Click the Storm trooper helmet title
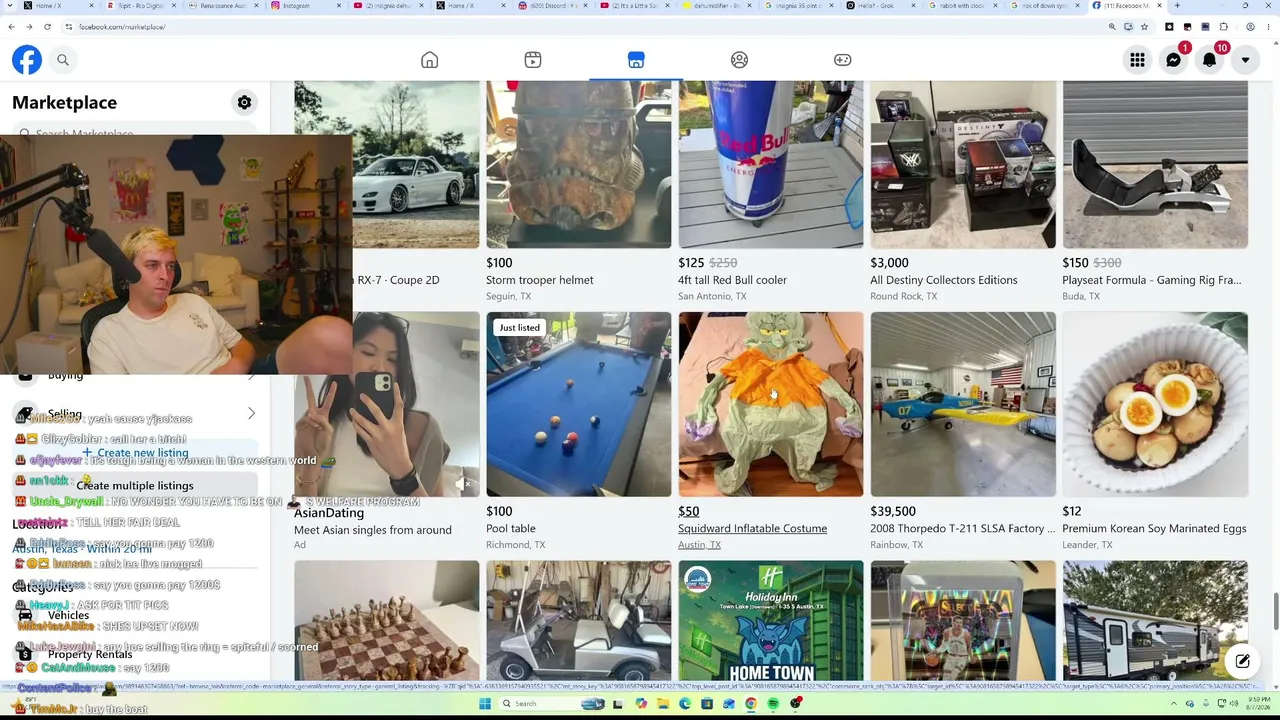This screenshot has width=1280, height=720. pyautogui.click(x=540, y=280)
